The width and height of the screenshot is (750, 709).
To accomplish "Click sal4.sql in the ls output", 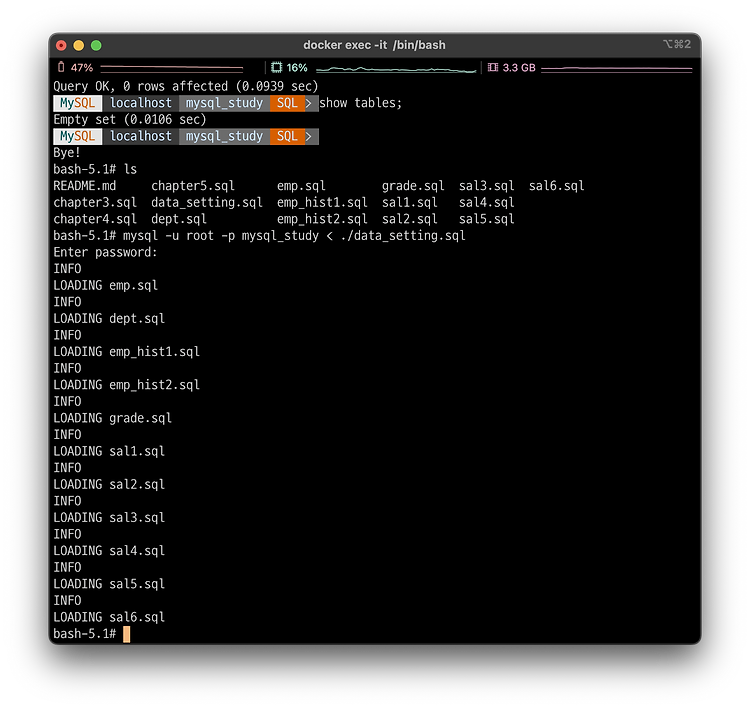I will (486, 203).
